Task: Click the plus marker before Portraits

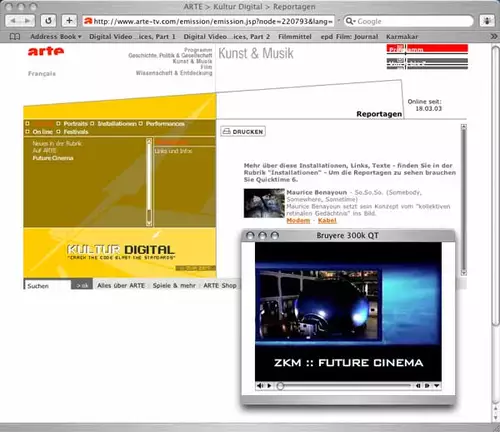Action: [x=58, y=124]
